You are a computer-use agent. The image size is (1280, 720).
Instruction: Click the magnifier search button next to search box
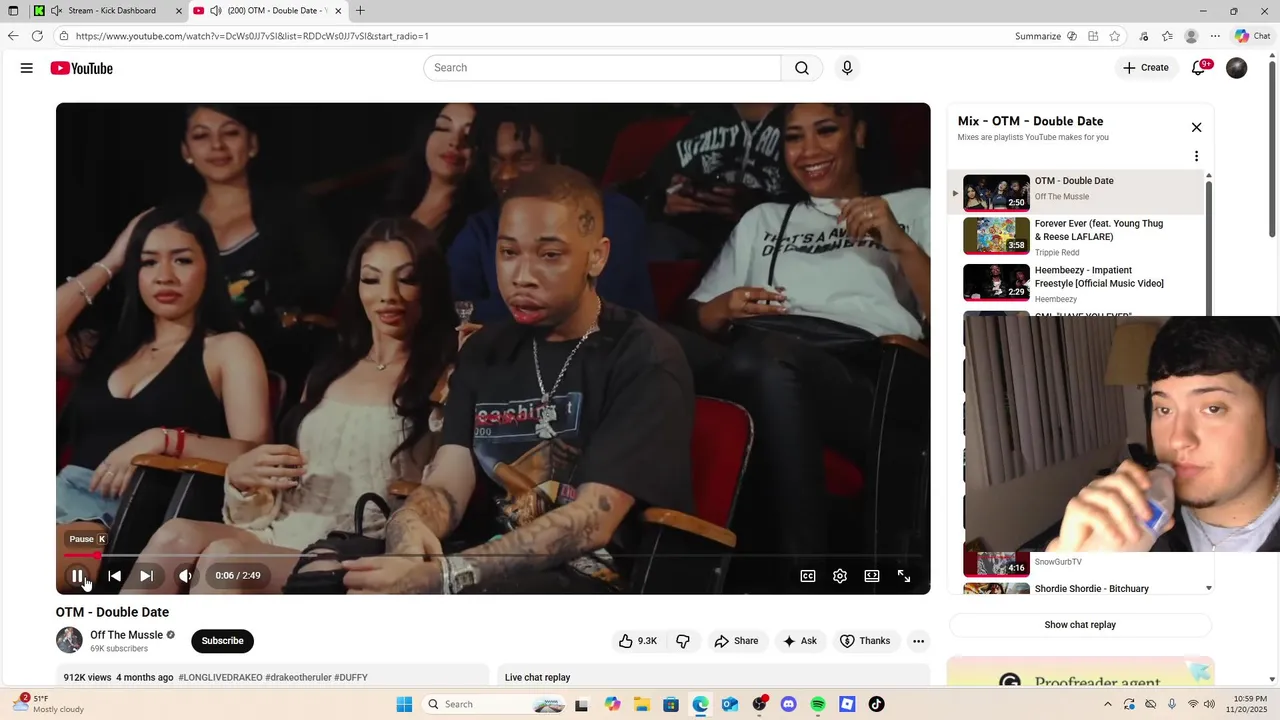802,68
